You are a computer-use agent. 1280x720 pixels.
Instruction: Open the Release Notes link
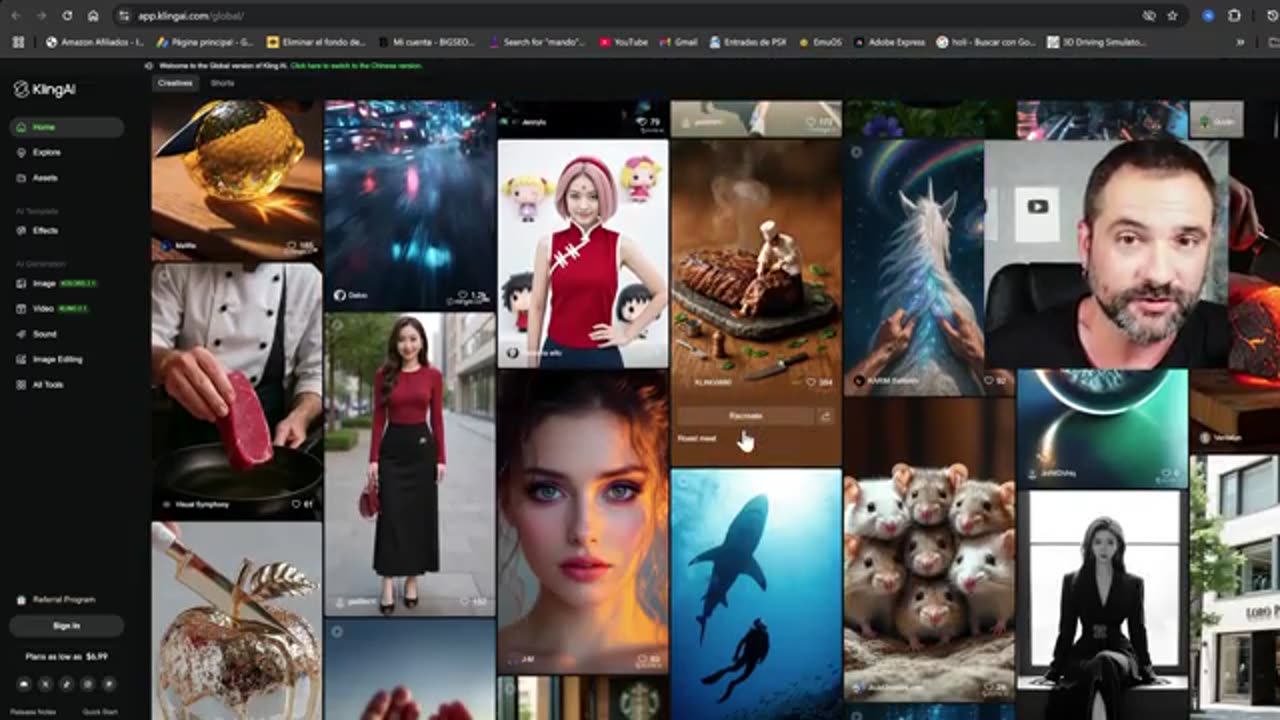[x=33, y=712]
